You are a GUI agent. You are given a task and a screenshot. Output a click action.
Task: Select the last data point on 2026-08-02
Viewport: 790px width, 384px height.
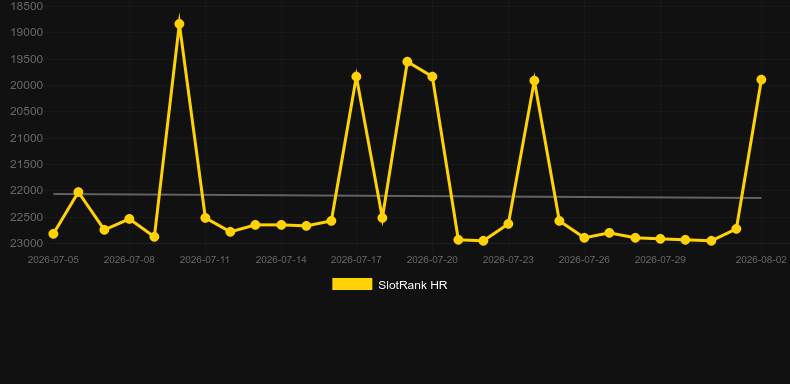pyautogui.click(x=761, y=80)
